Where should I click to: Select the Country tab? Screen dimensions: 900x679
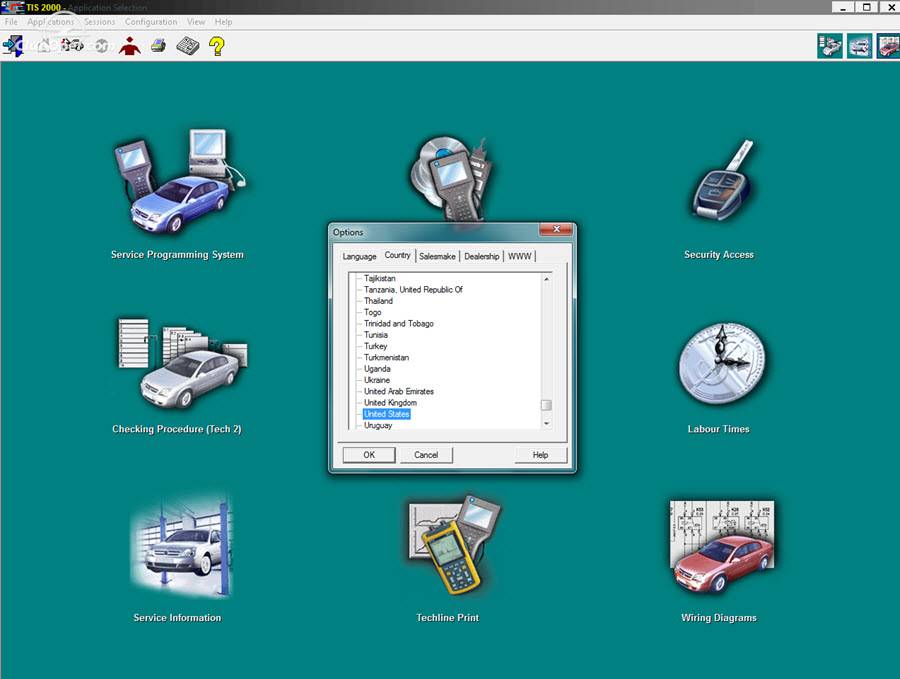point(397,255)
